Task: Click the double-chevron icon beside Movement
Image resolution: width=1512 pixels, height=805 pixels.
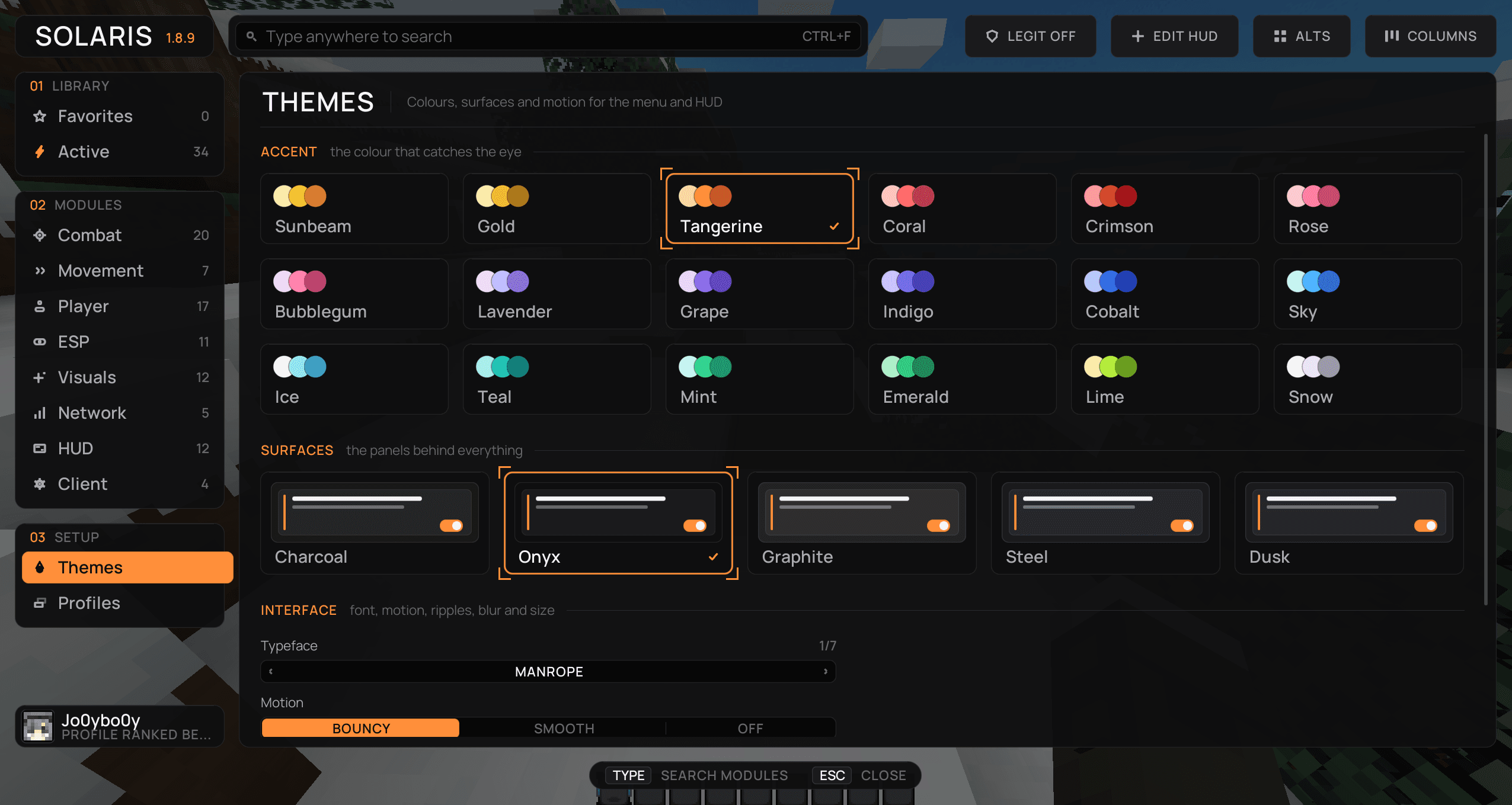Action: click(40, 271)
